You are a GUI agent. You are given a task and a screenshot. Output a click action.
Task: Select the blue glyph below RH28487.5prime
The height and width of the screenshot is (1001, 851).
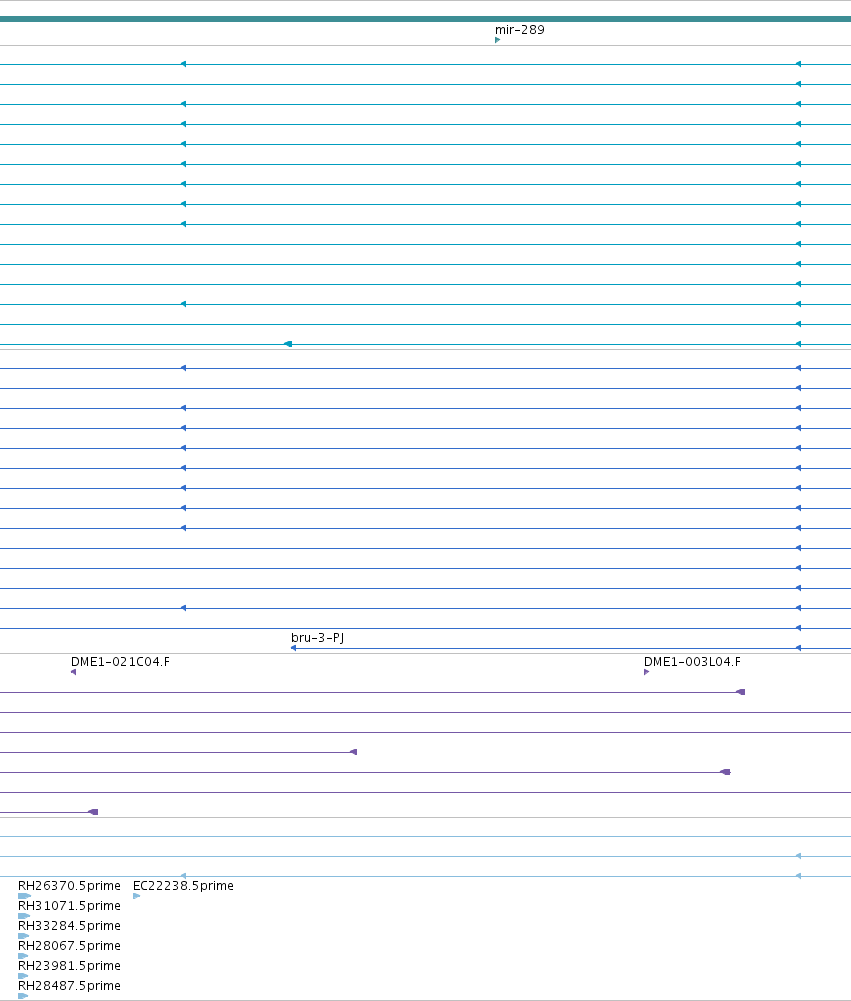[22, 996]
